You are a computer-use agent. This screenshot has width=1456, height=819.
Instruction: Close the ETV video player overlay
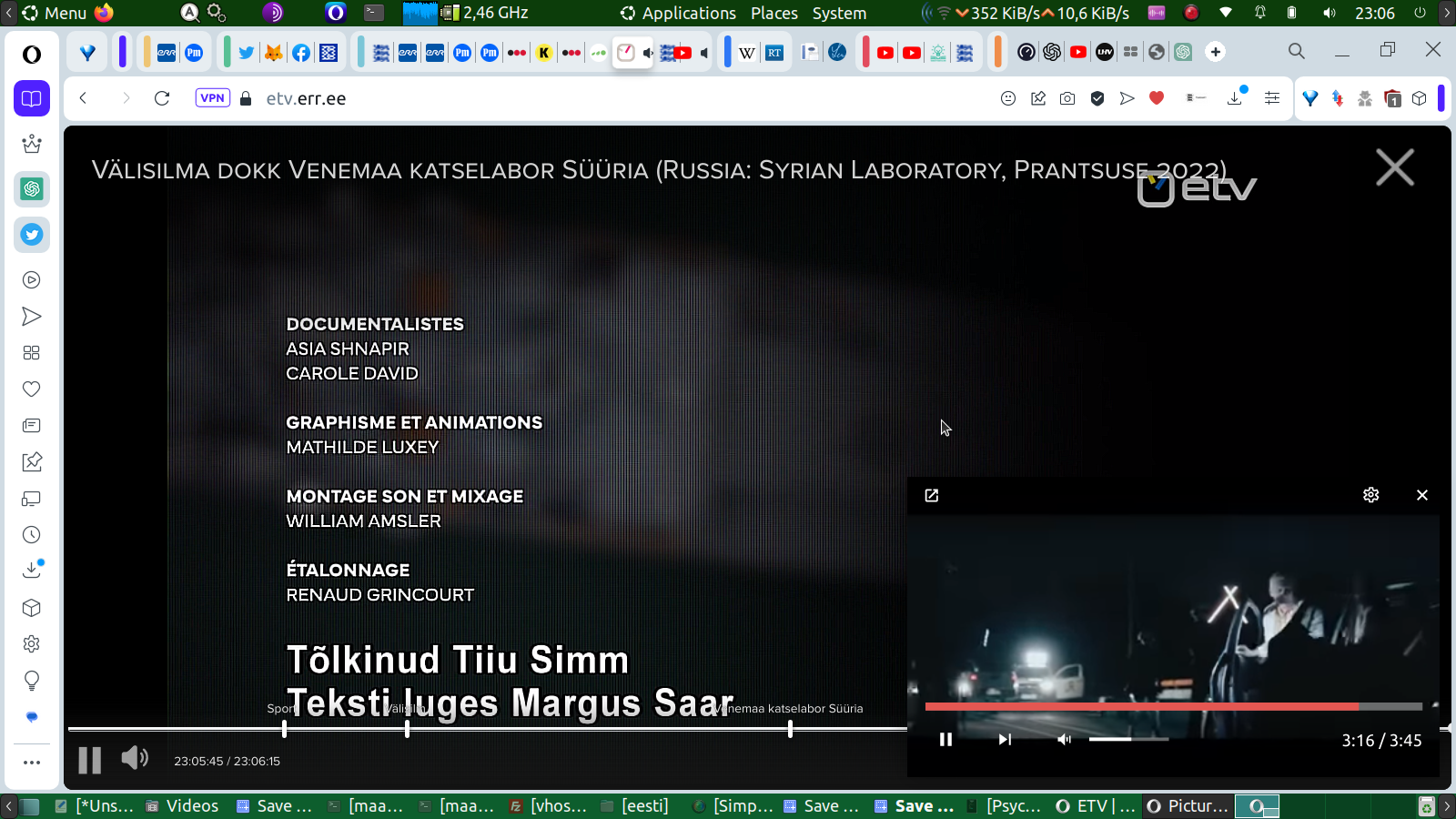click(x=1395, y=168)
